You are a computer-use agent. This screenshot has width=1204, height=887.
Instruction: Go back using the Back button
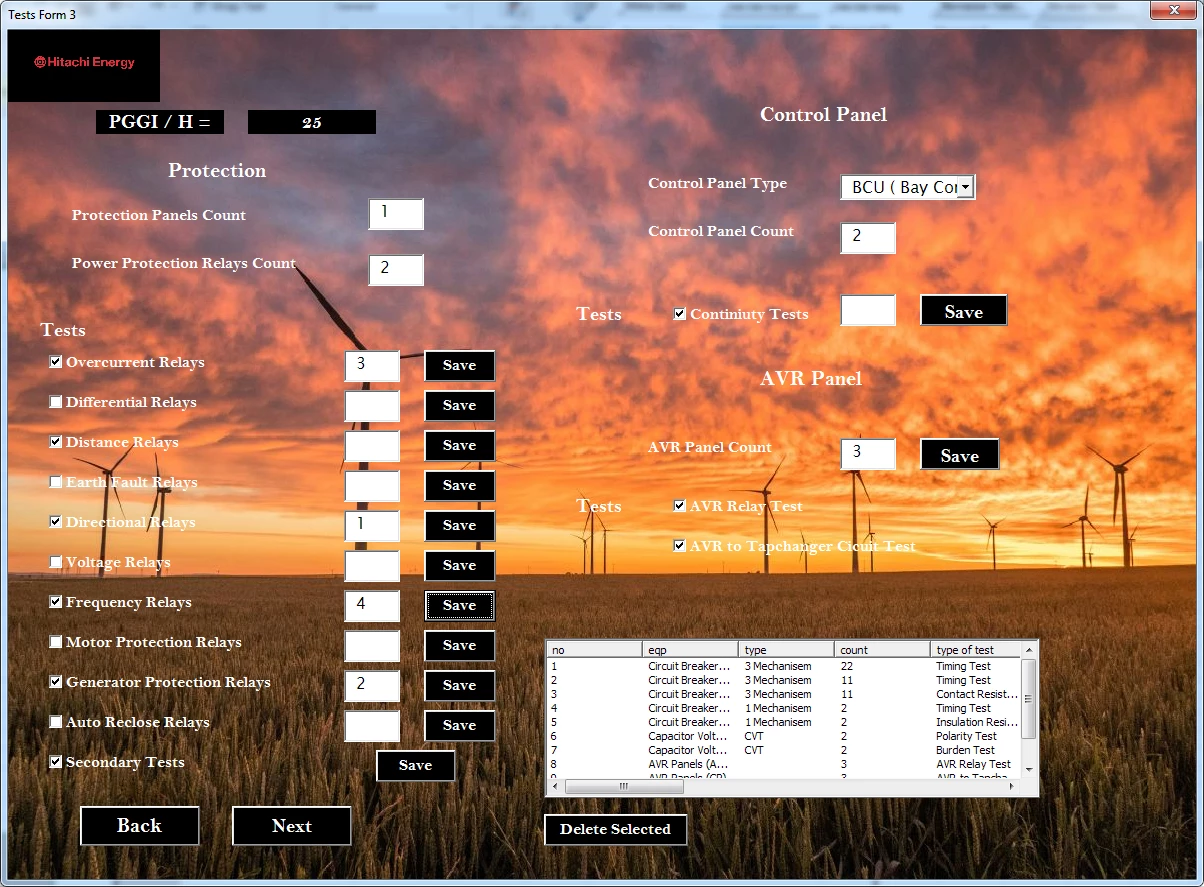point(139,826)
